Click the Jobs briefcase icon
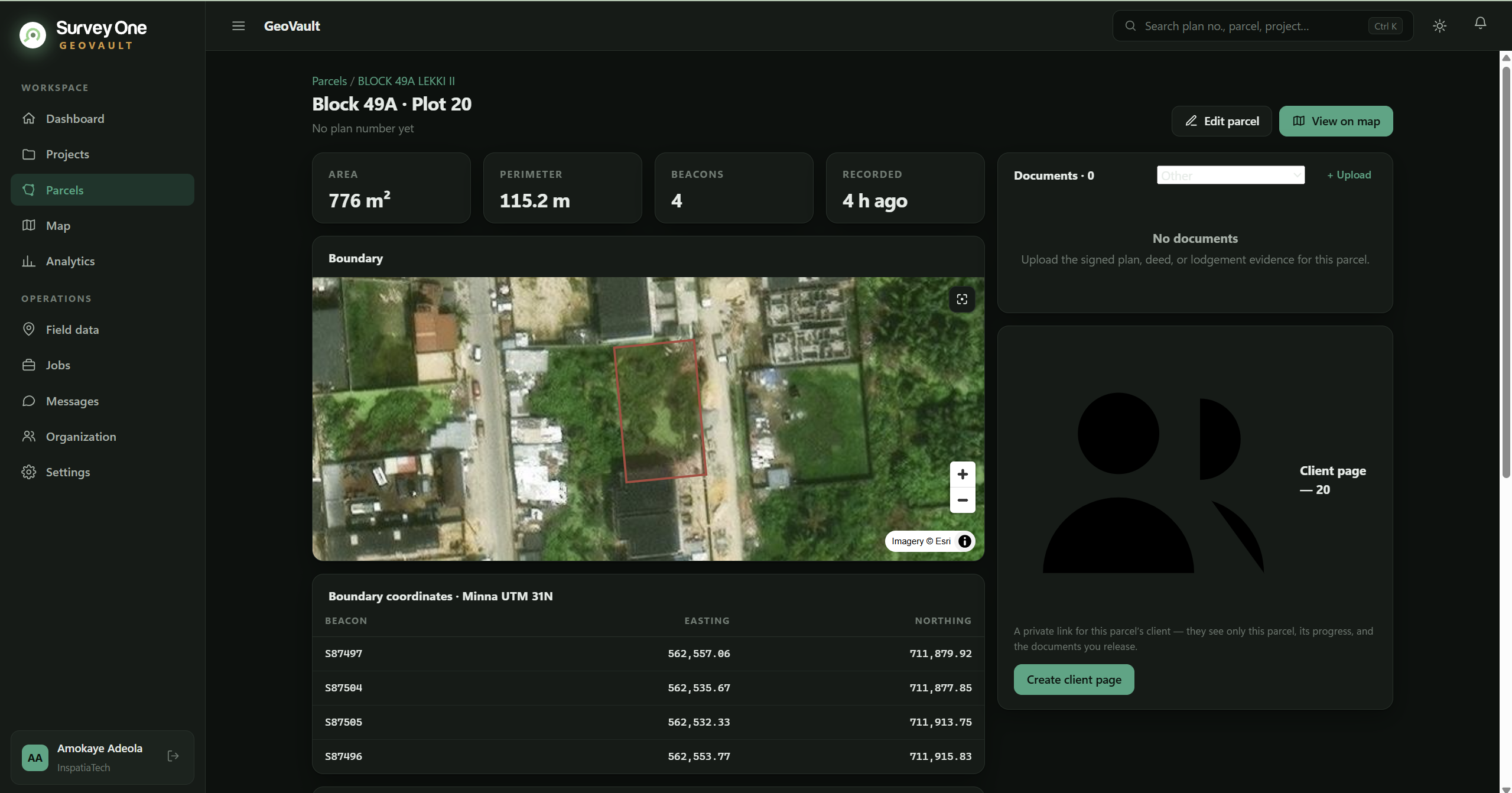This screenshot has width=1512, height=793. pyautogui.click(x=28, y=365)
